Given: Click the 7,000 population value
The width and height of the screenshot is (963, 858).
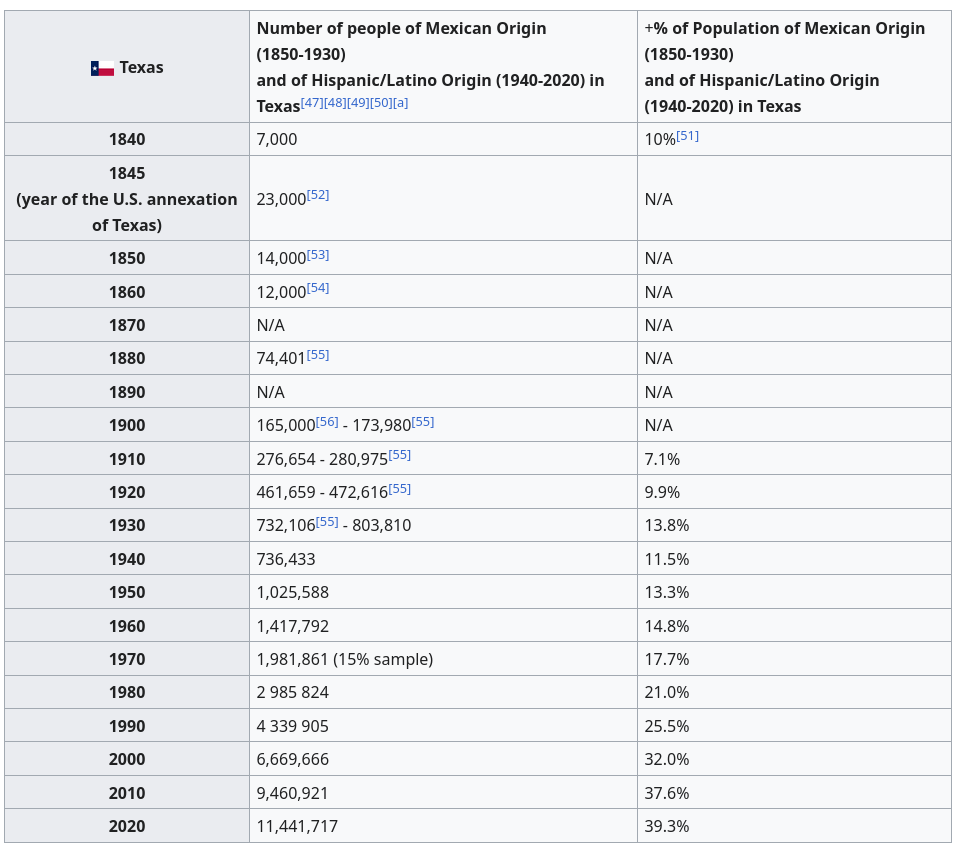Looking at the screenshot, I should click(x=277, y=139).
